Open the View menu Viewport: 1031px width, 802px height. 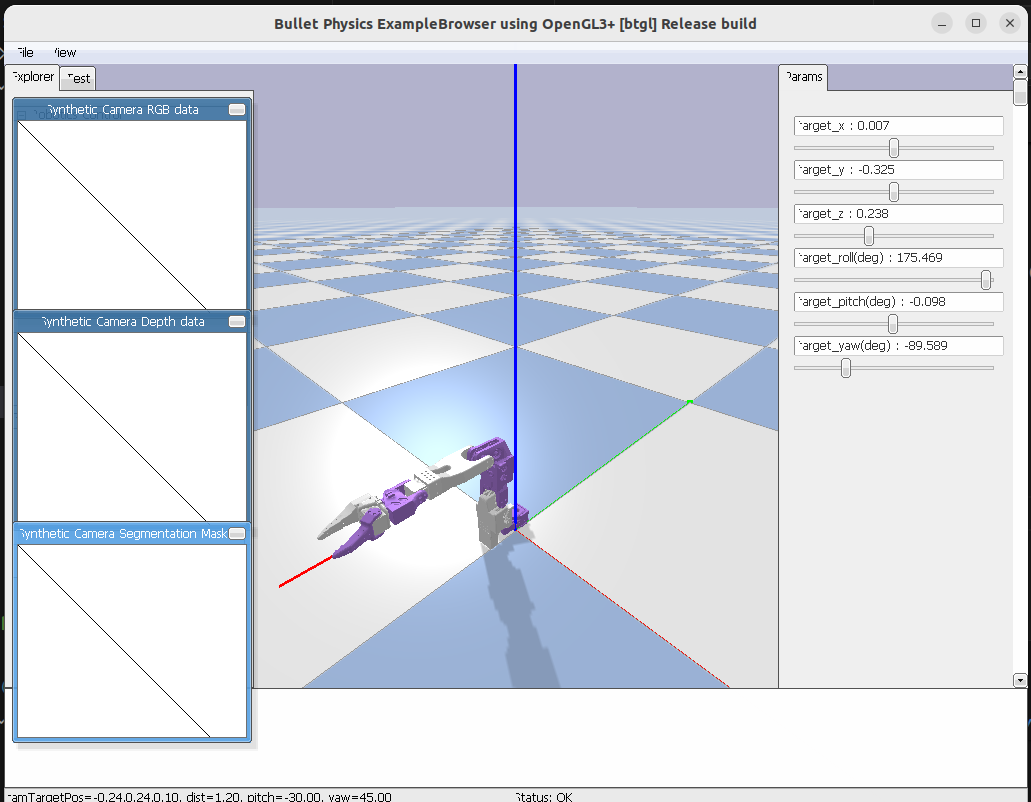tap(64, 53)
